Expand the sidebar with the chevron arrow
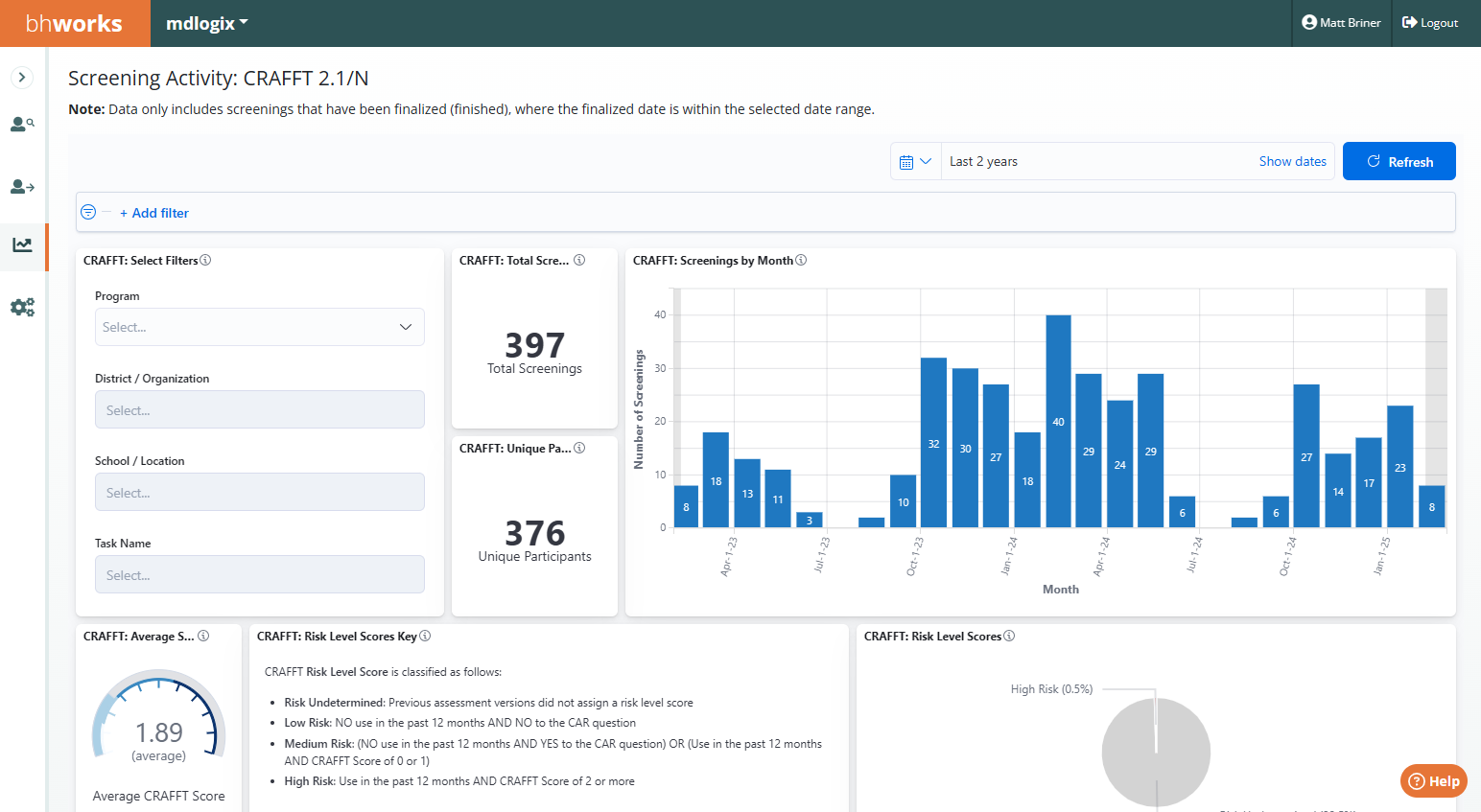This screenshot has height=812, width=1481. click(x=22, y=78)
